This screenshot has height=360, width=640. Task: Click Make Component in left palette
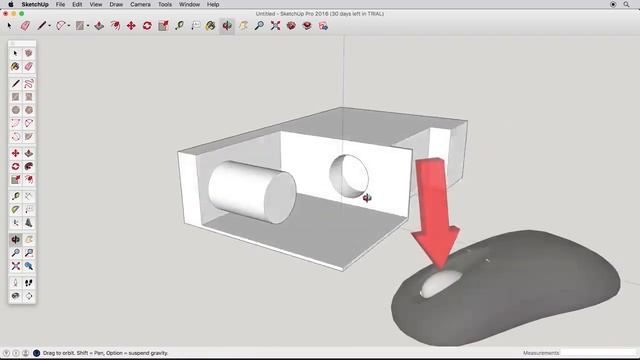pyautogui.click(x=29, y=53)
